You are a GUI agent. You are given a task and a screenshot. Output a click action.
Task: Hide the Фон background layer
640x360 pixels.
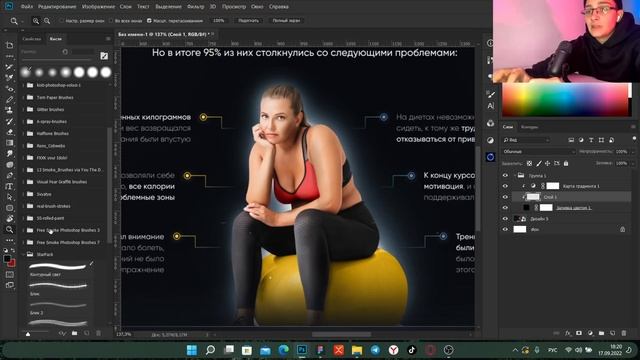tap(505, 229)
